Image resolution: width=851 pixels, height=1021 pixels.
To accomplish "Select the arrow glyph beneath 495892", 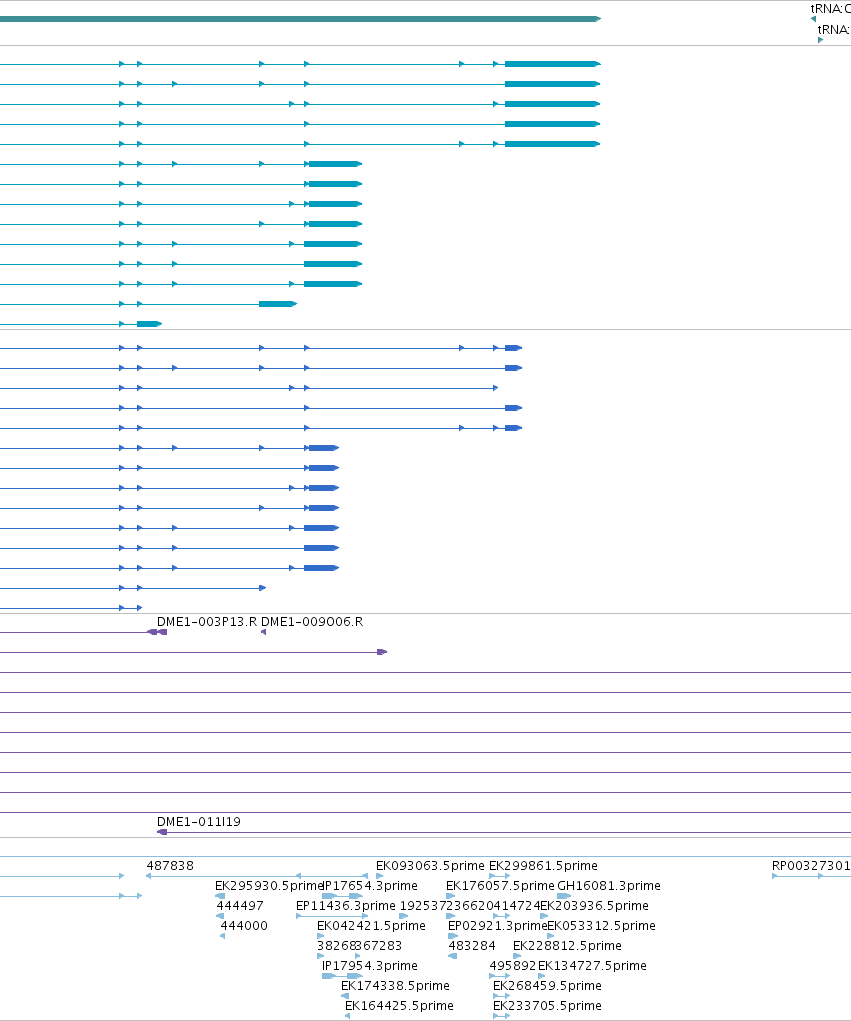I will point(499,976).
